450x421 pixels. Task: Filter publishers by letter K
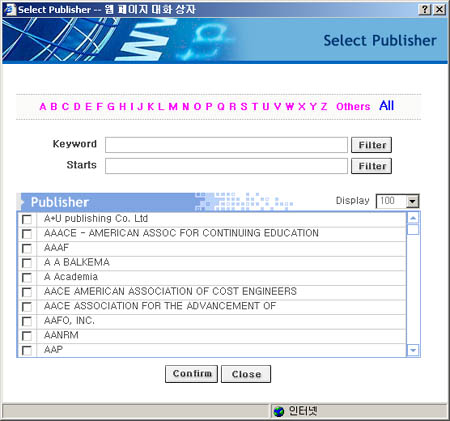tap(151, 107)
